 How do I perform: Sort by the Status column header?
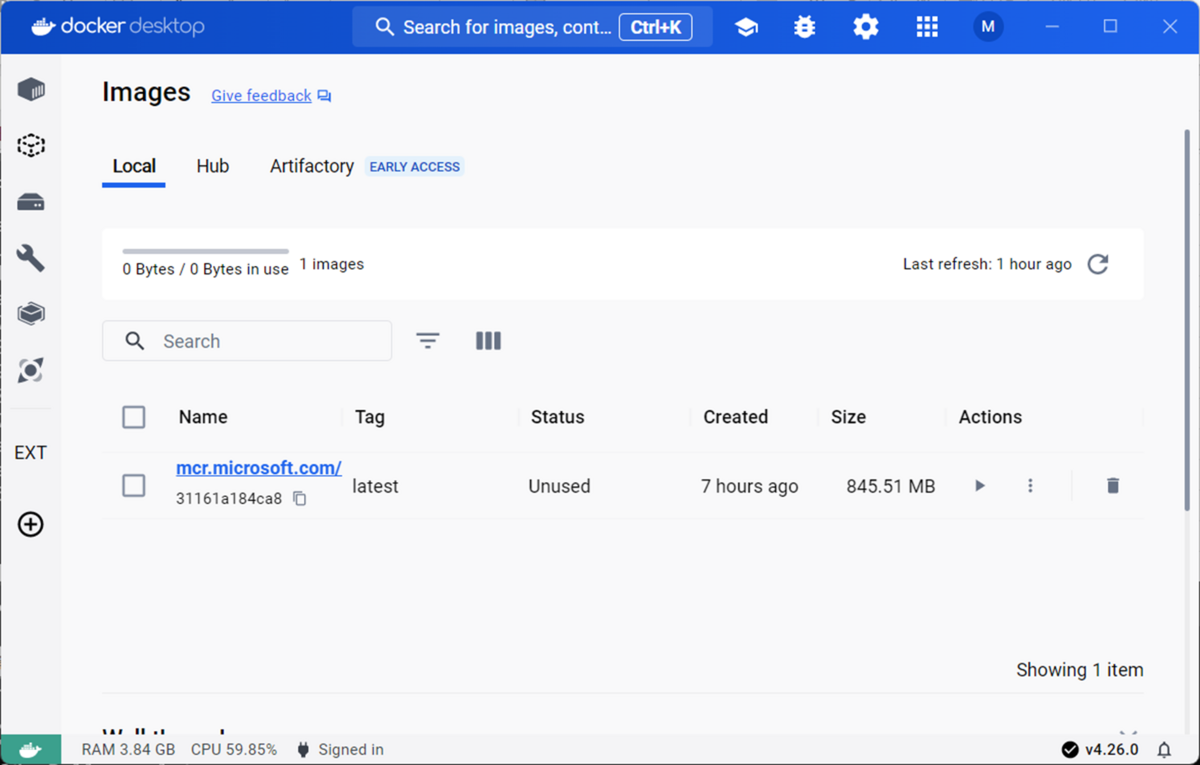tap(557, 417)
